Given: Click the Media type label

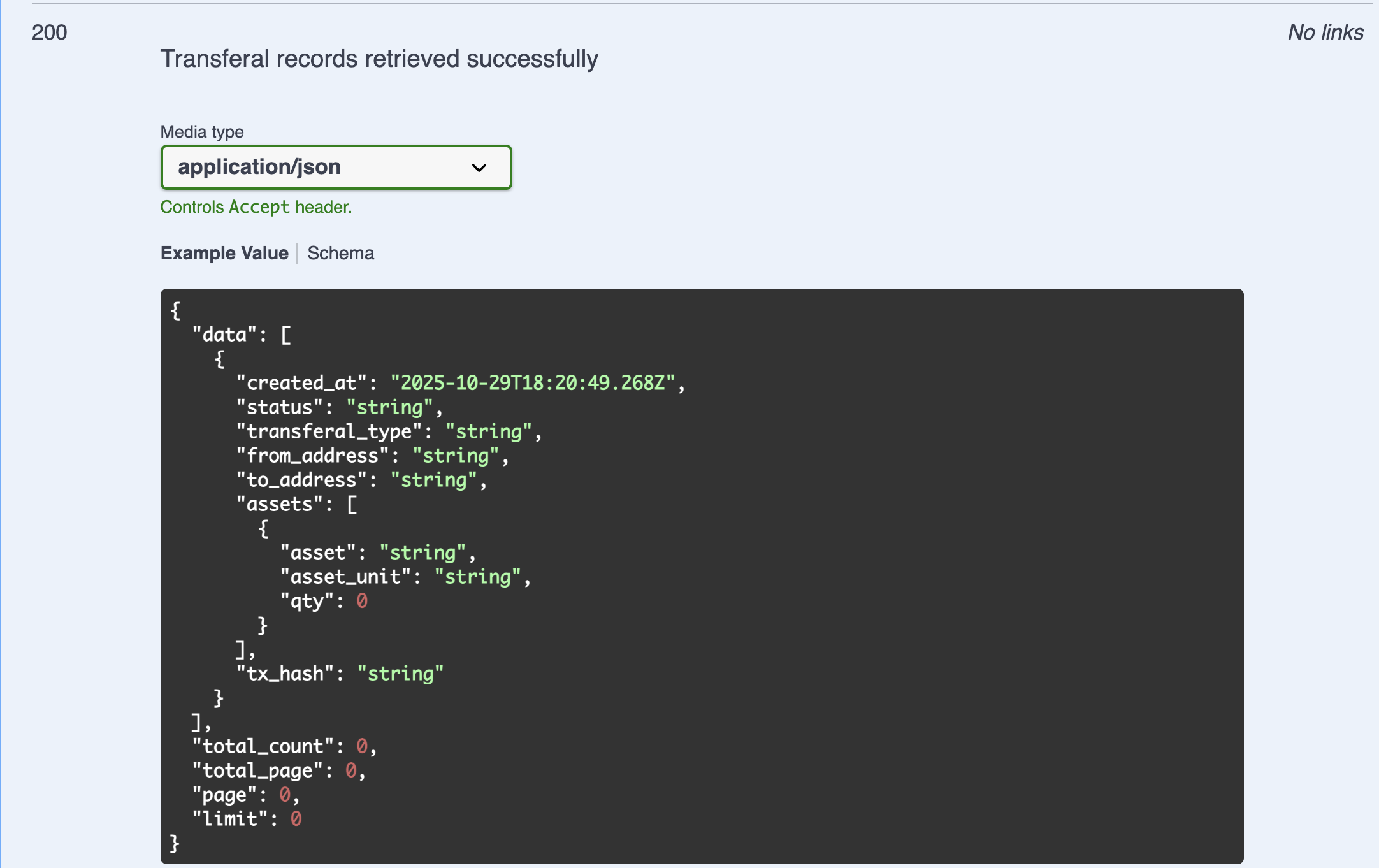Looking at the screenshot, I should (201, 132).
